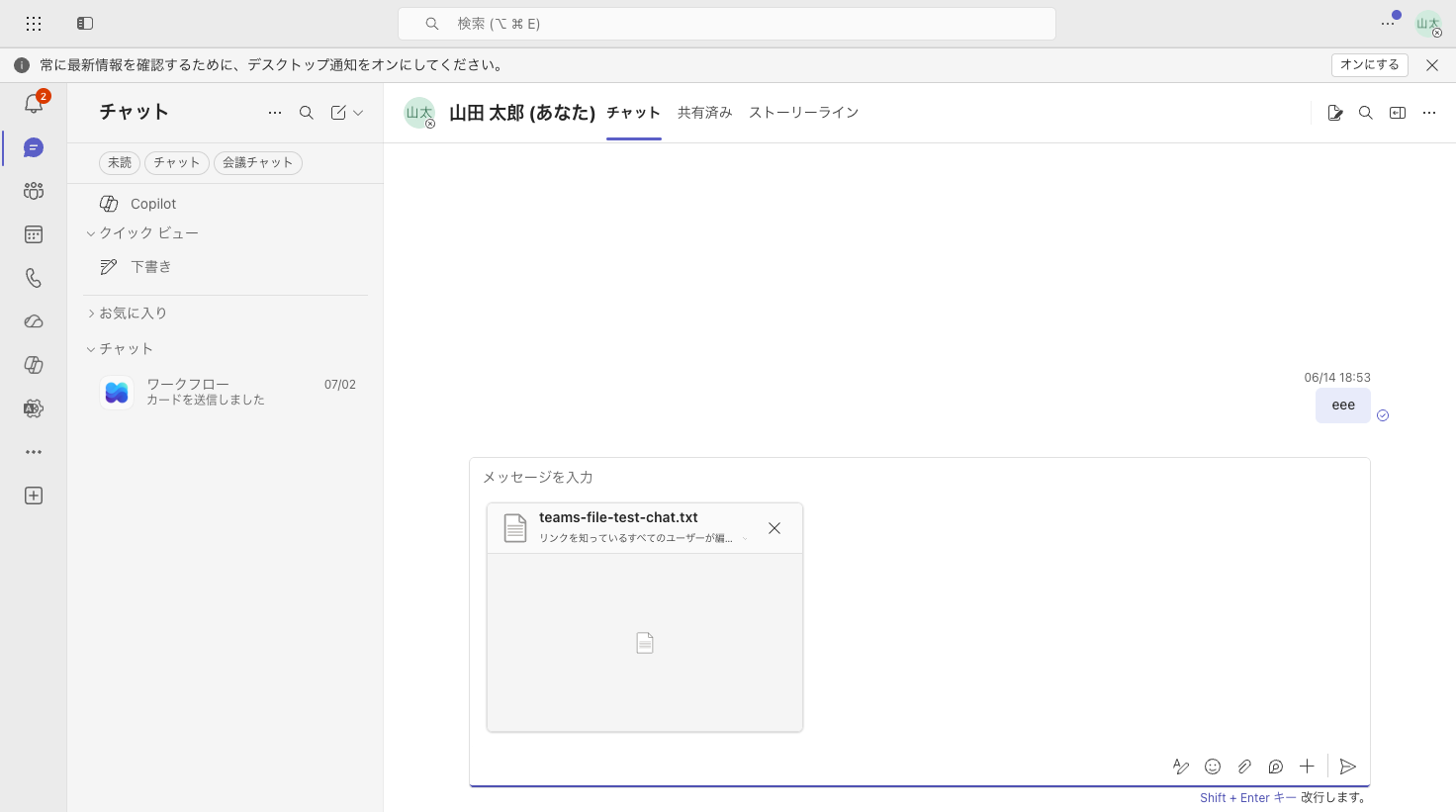1456x812 pixels.
Task: Open text formatting options icon
Action: (1181, 767)
